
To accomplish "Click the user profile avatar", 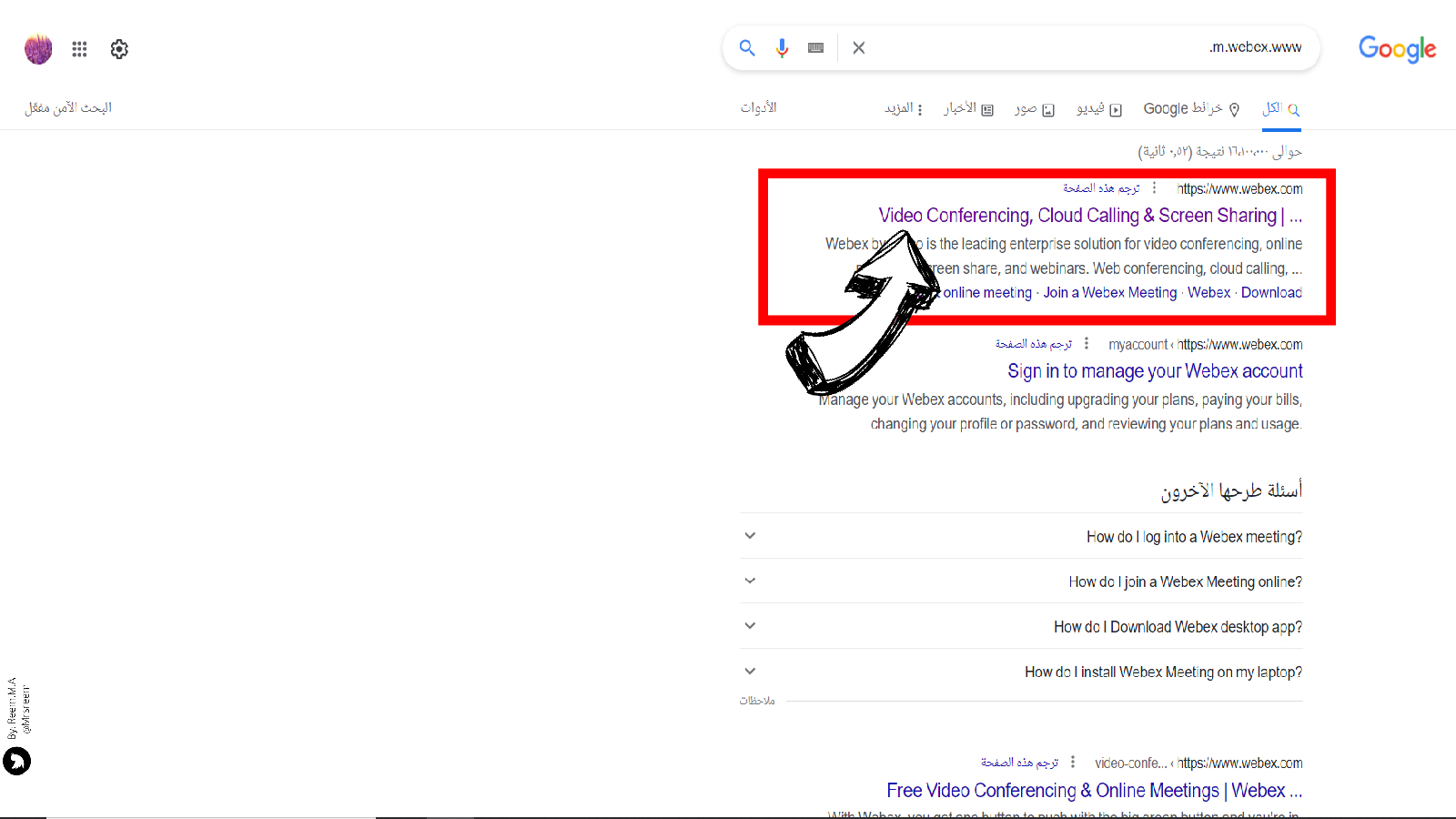I will (38, 49).
